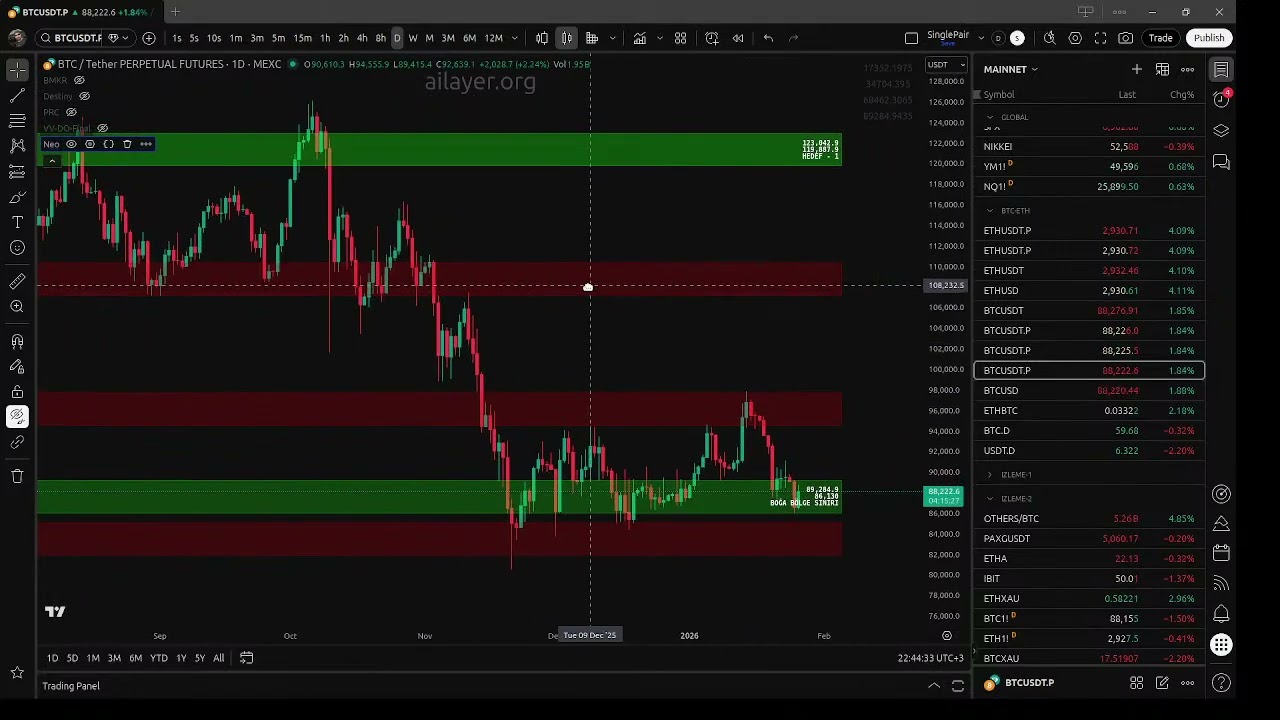Undo the last chart action
The height and width of the screenshot is (720, 1280).
click(x=768, y=38)
